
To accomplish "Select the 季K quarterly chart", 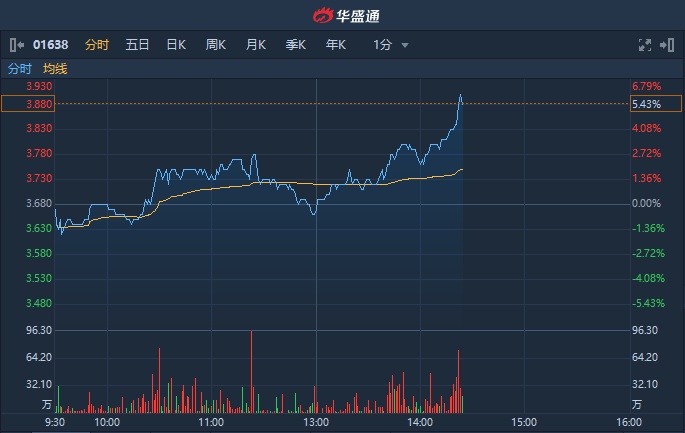I will pos(295,45).
